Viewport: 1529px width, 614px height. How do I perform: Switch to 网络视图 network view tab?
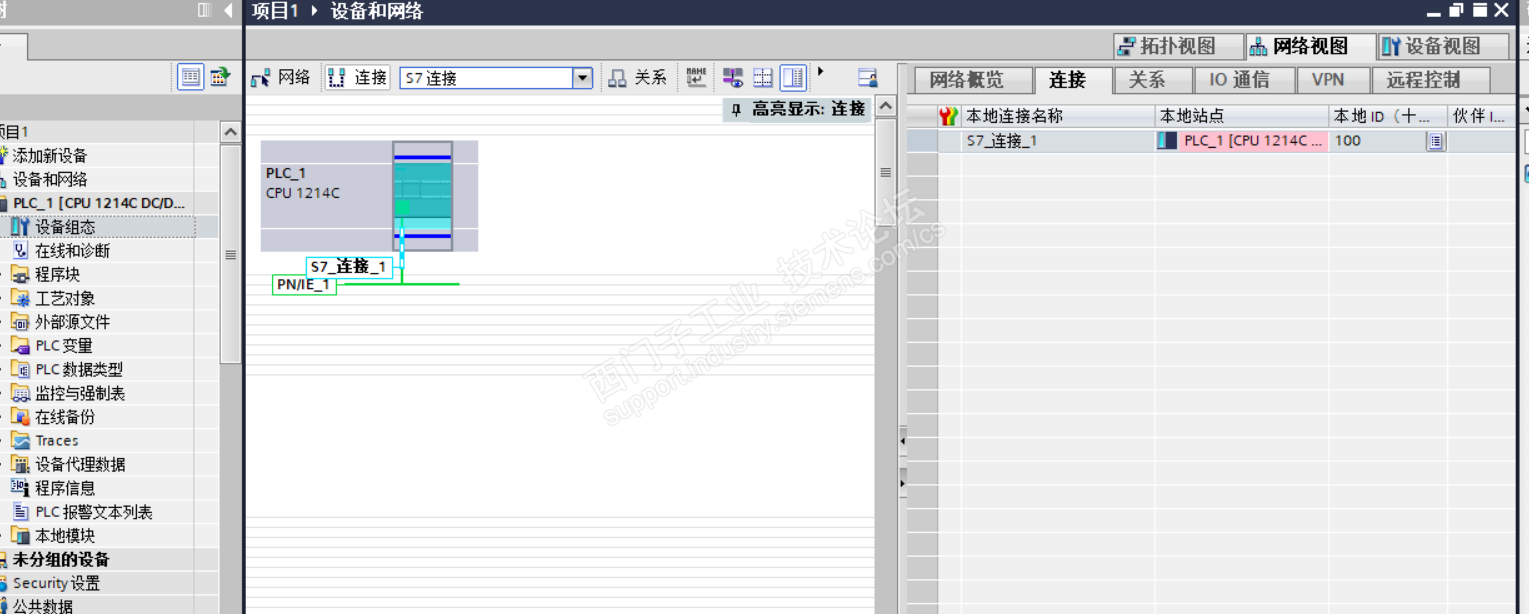tap(1310, 46)
